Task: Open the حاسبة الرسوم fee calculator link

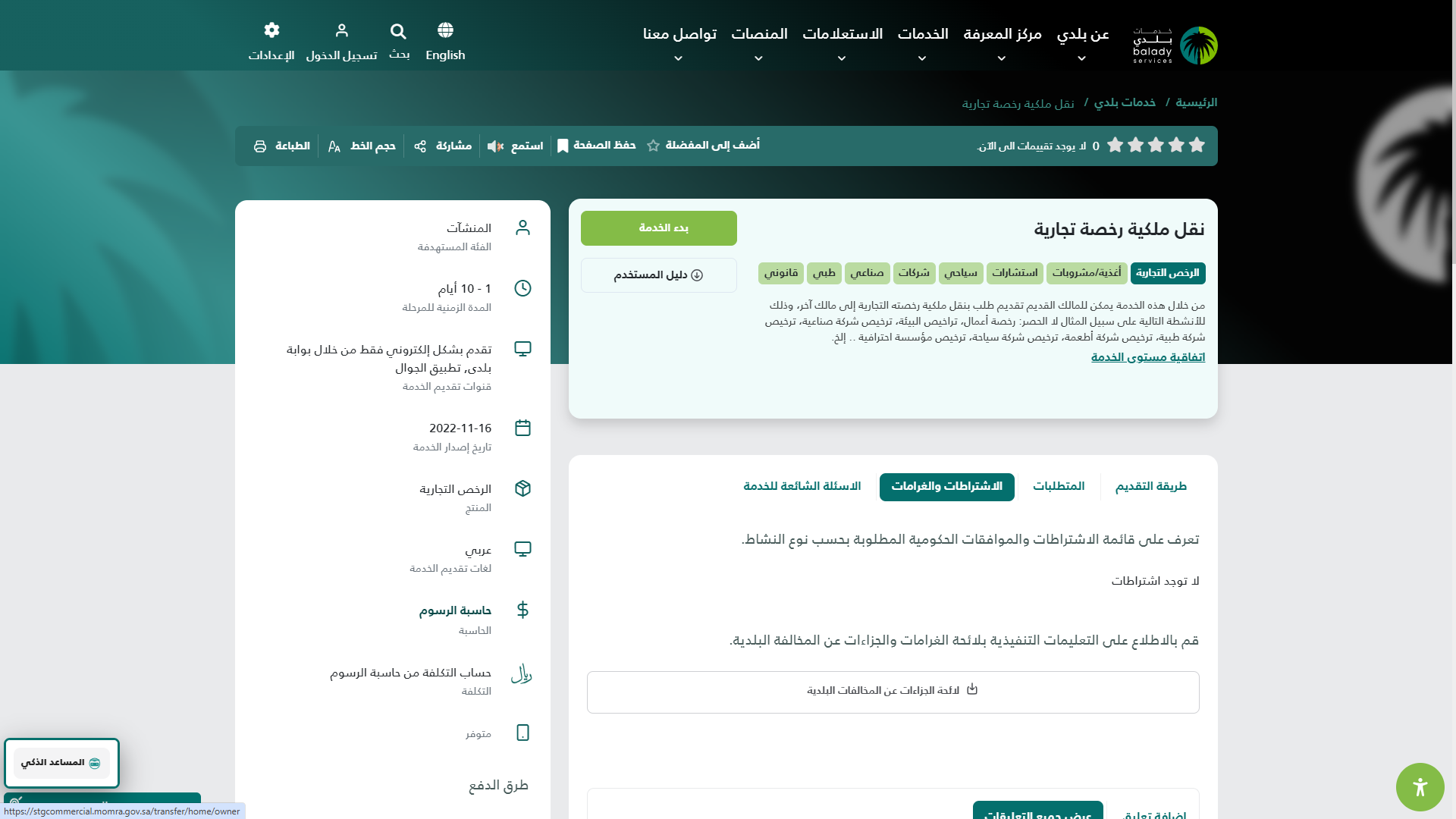Action: point(455,610)
